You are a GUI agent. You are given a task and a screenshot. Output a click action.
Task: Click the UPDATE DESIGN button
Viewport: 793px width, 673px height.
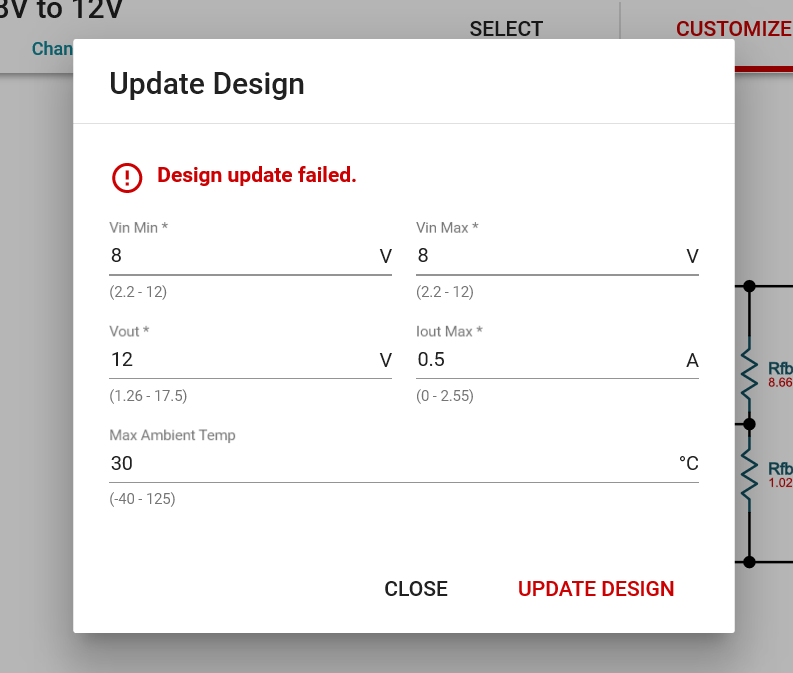[x=596, y=589]
